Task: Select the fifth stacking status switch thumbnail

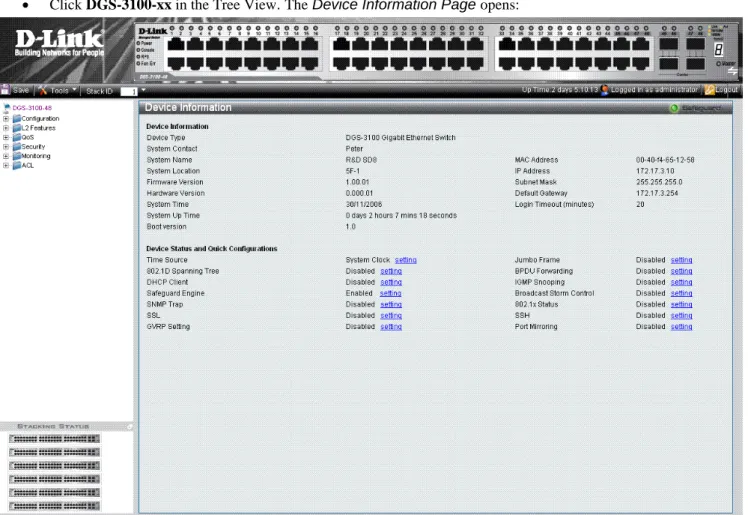Action: pyautogui.click(x=54, y=492)
